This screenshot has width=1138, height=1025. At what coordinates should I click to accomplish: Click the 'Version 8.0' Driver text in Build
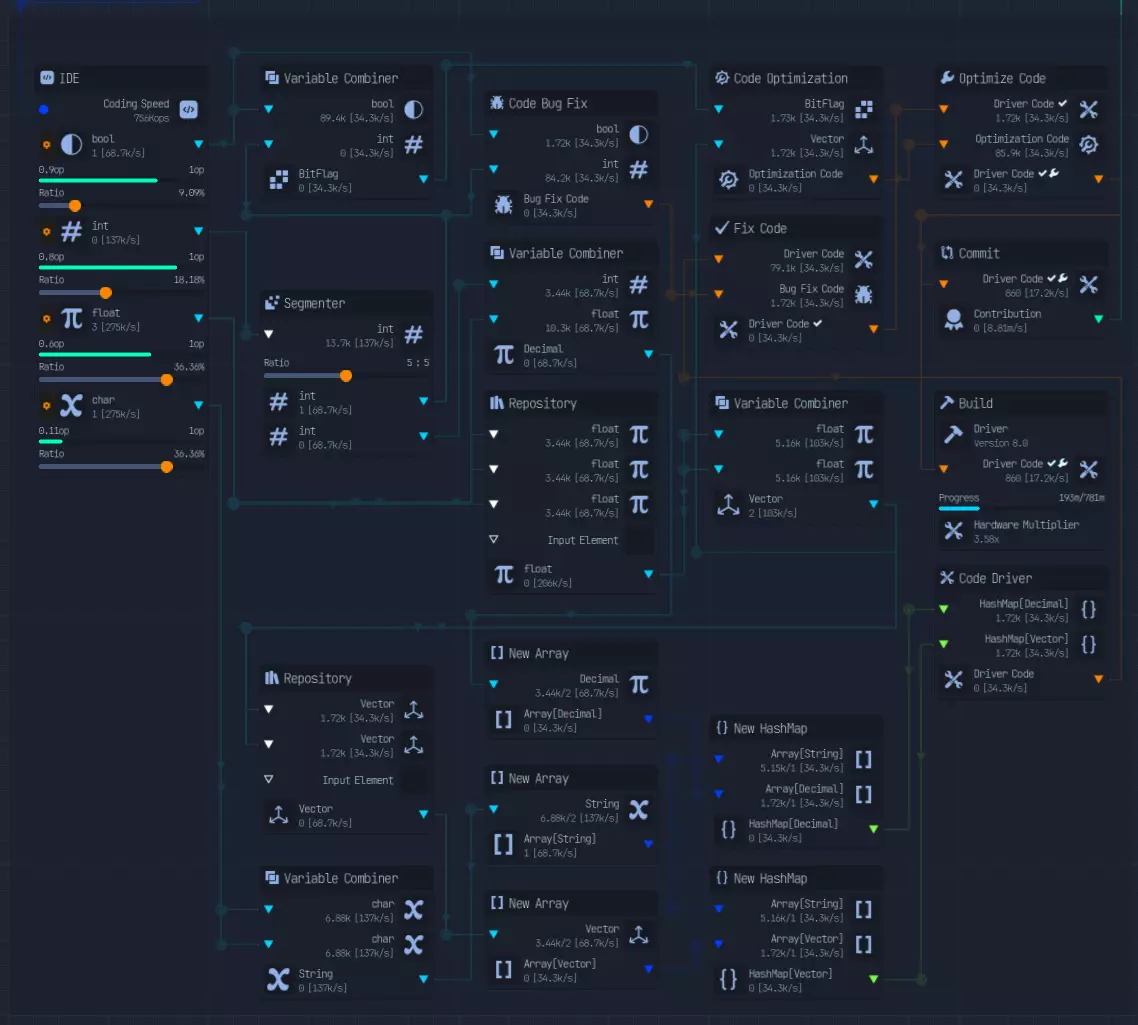[1001, 444]
